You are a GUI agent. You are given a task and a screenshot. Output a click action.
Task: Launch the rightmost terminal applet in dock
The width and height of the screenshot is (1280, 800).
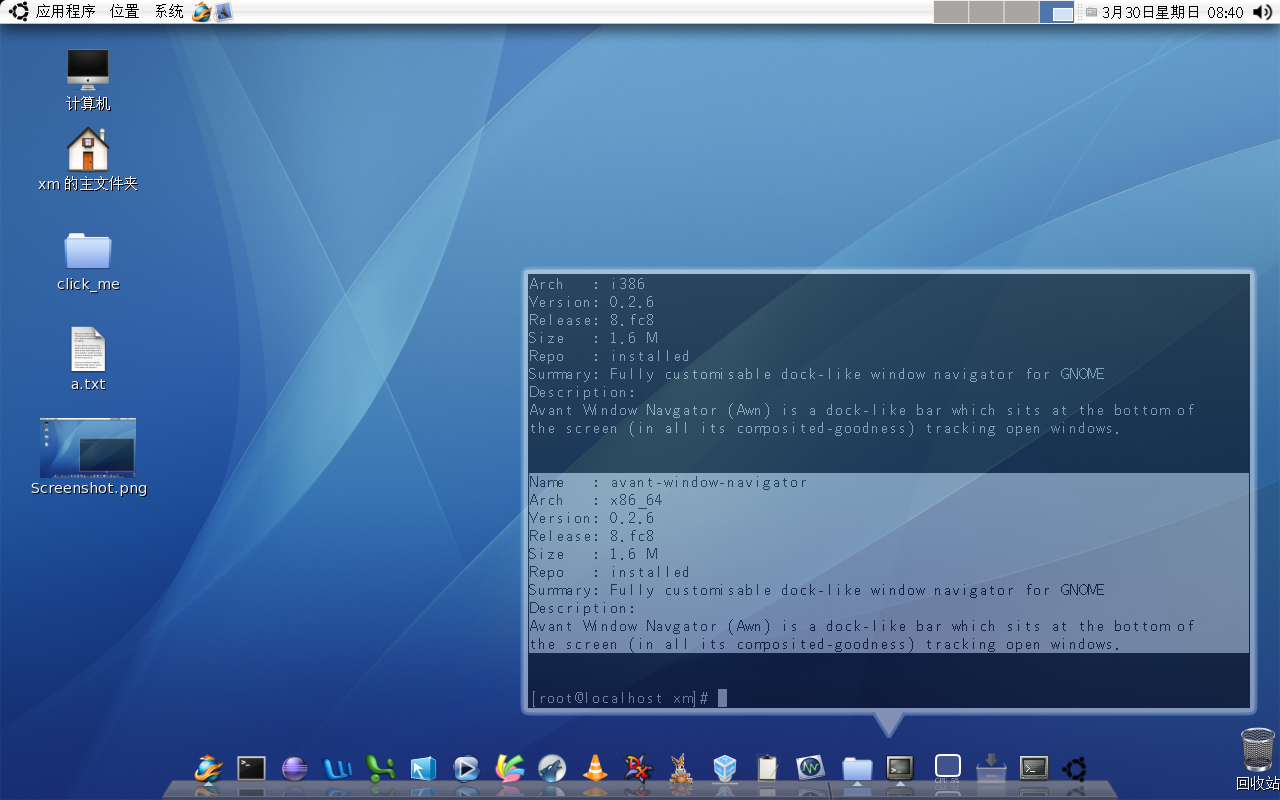(1033, 768)
